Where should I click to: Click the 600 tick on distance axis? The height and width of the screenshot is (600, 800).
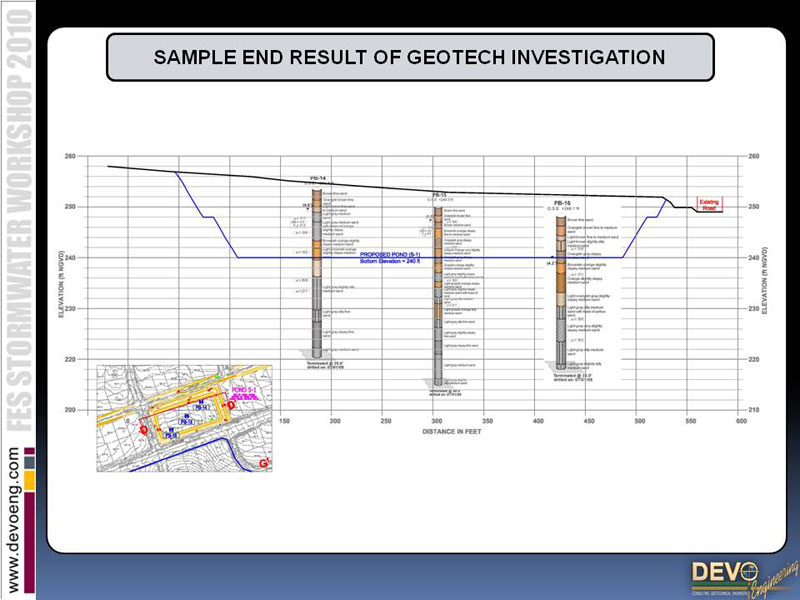(x=741, y=422)
